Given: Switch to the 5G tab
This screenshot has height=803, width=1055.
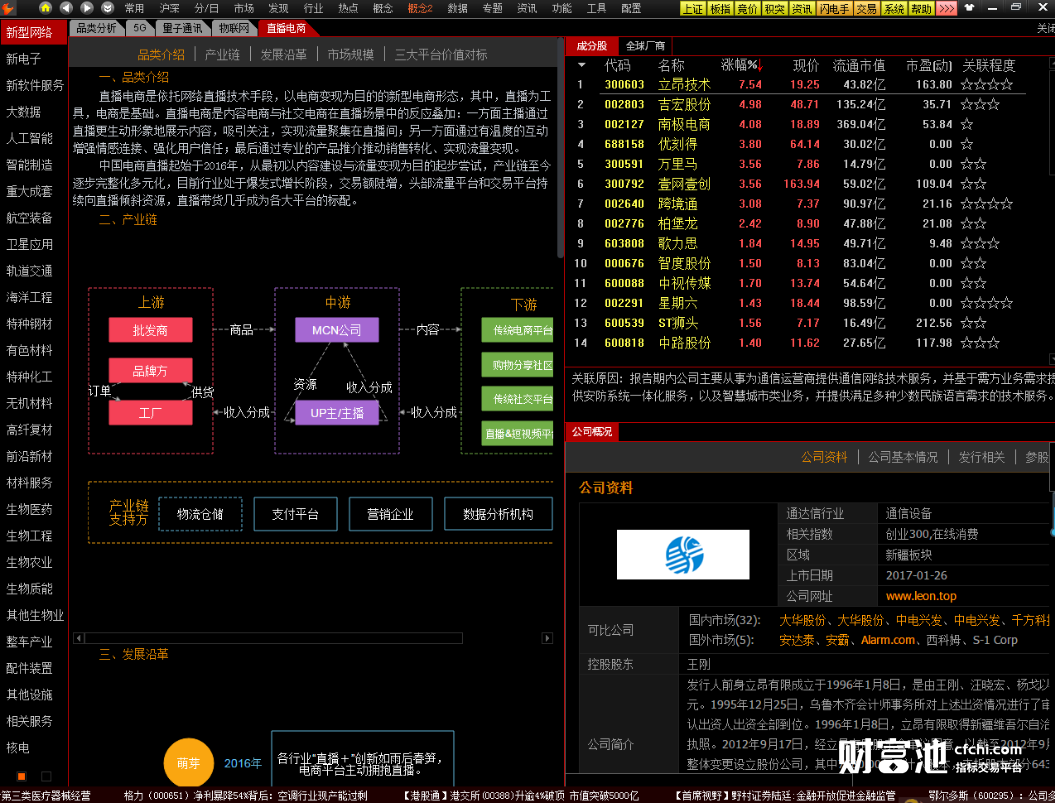Looking at the screenshot, I should 140,28.
